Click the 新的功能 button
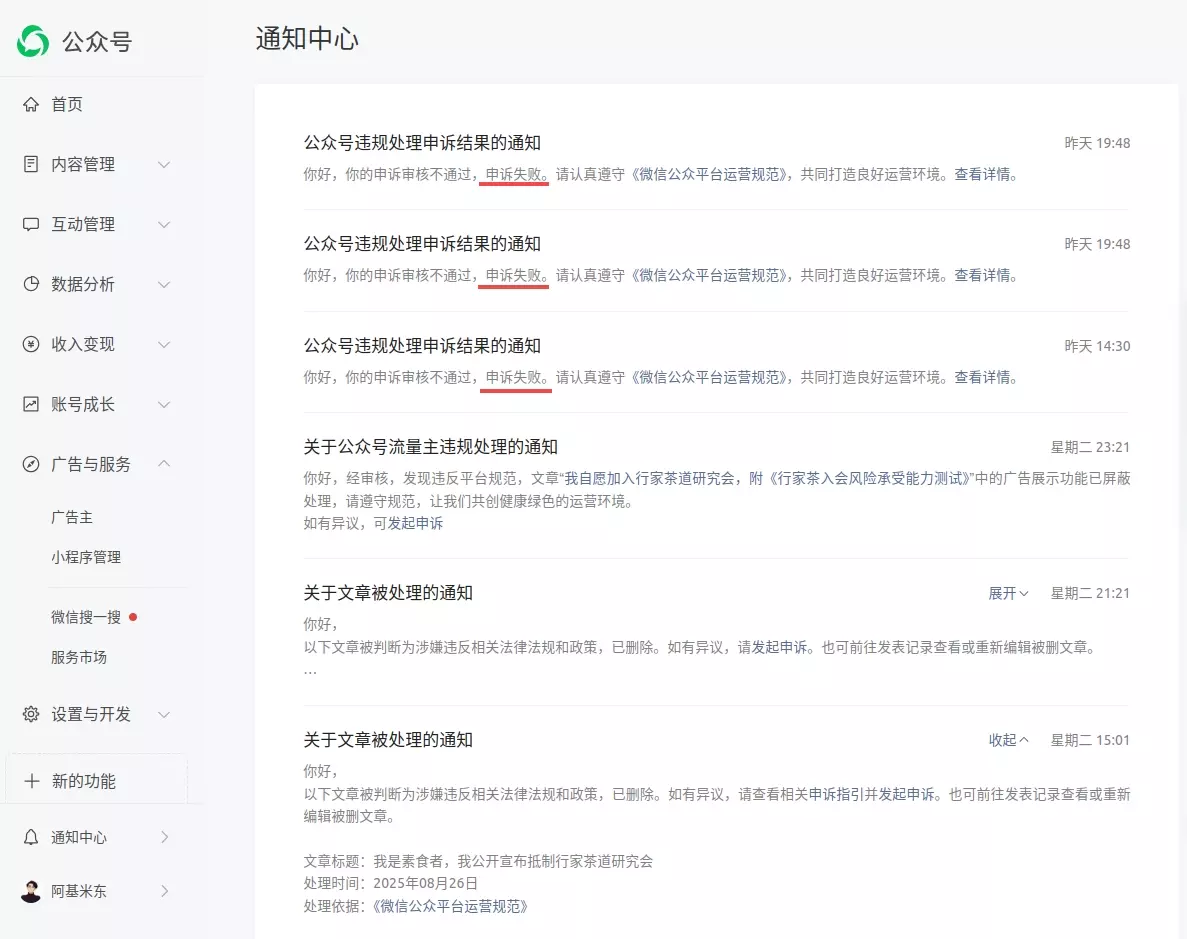 coord(96,781)
